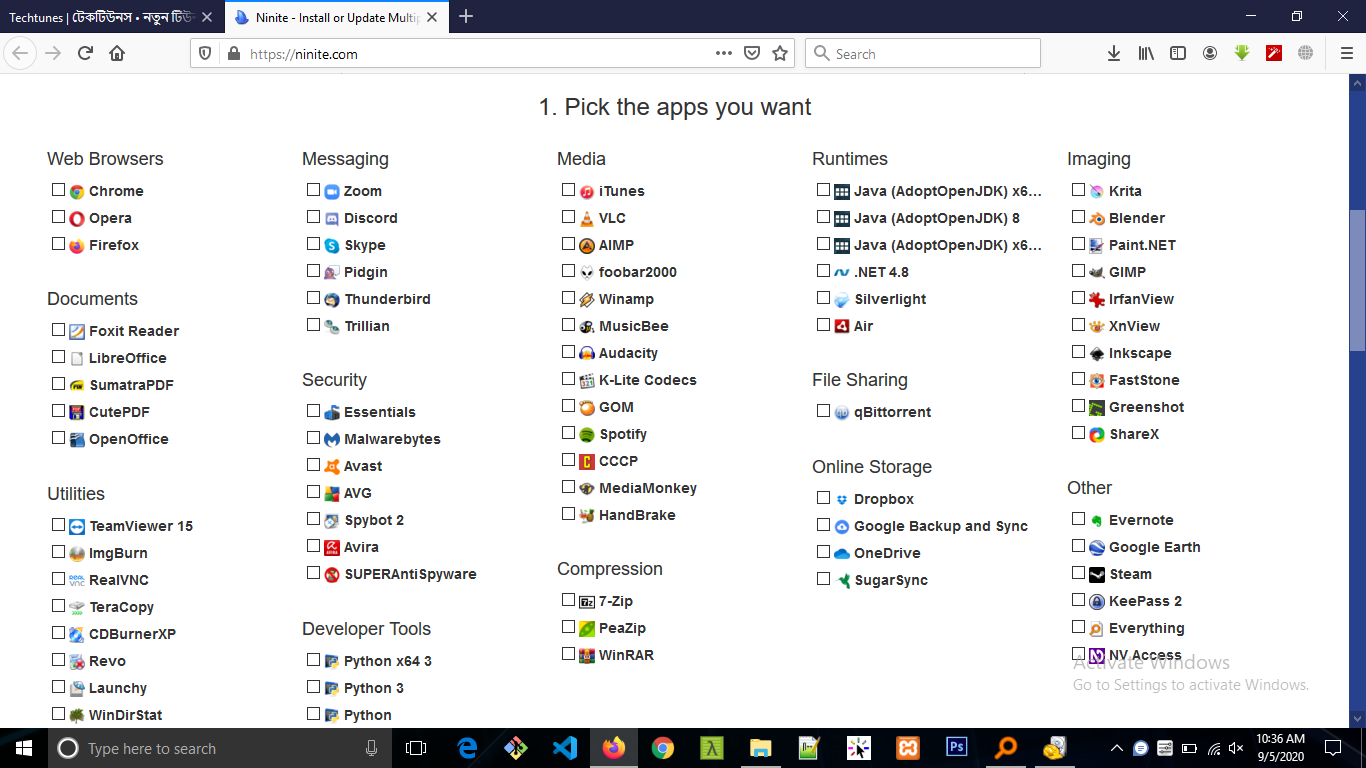Open the Firefox downloads icon
The height and width of the screenshot is (768, 1366).
click(1113, 54)
